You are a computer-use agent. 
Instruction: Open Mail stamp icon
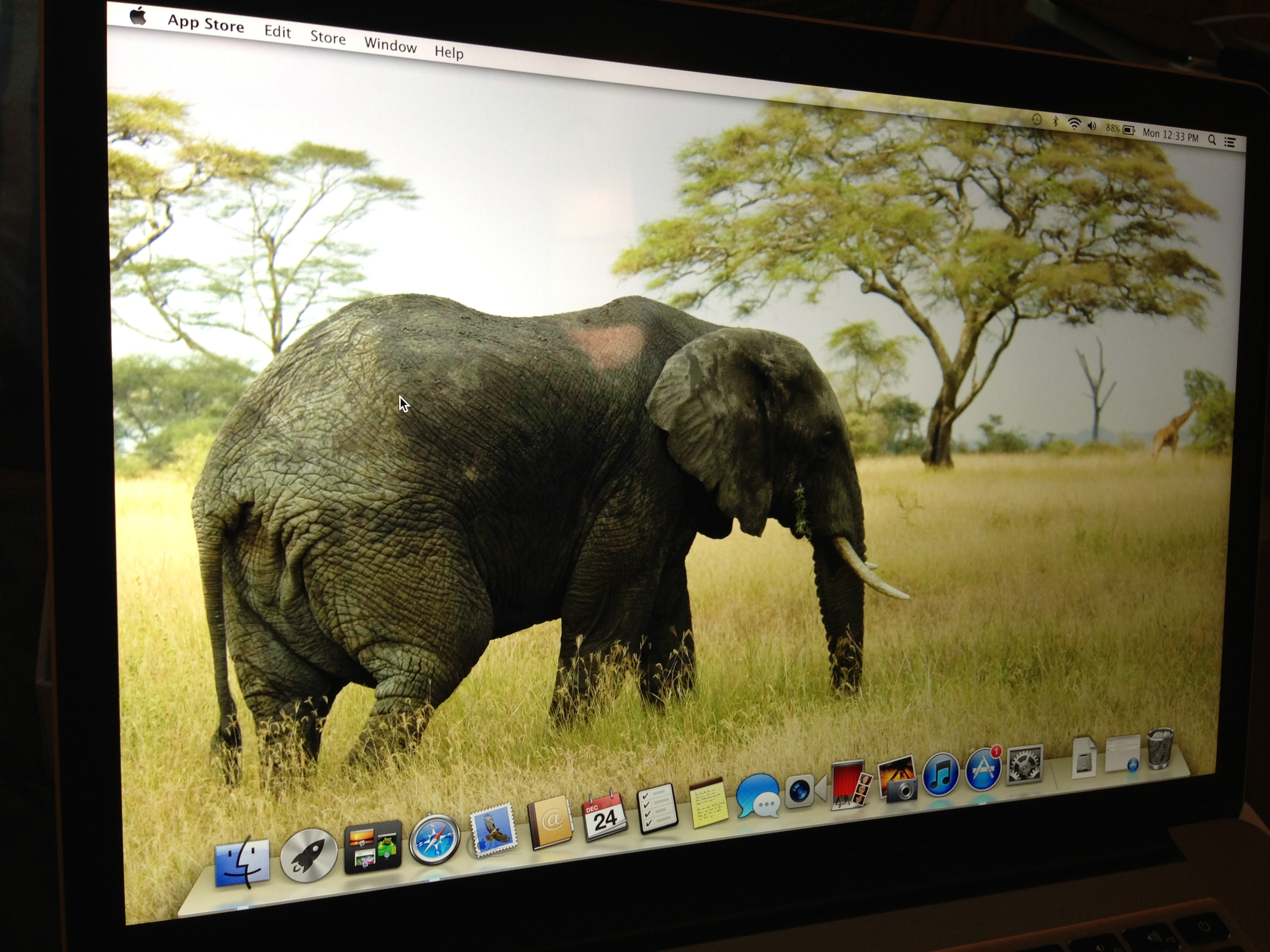(x=493, y=830)
